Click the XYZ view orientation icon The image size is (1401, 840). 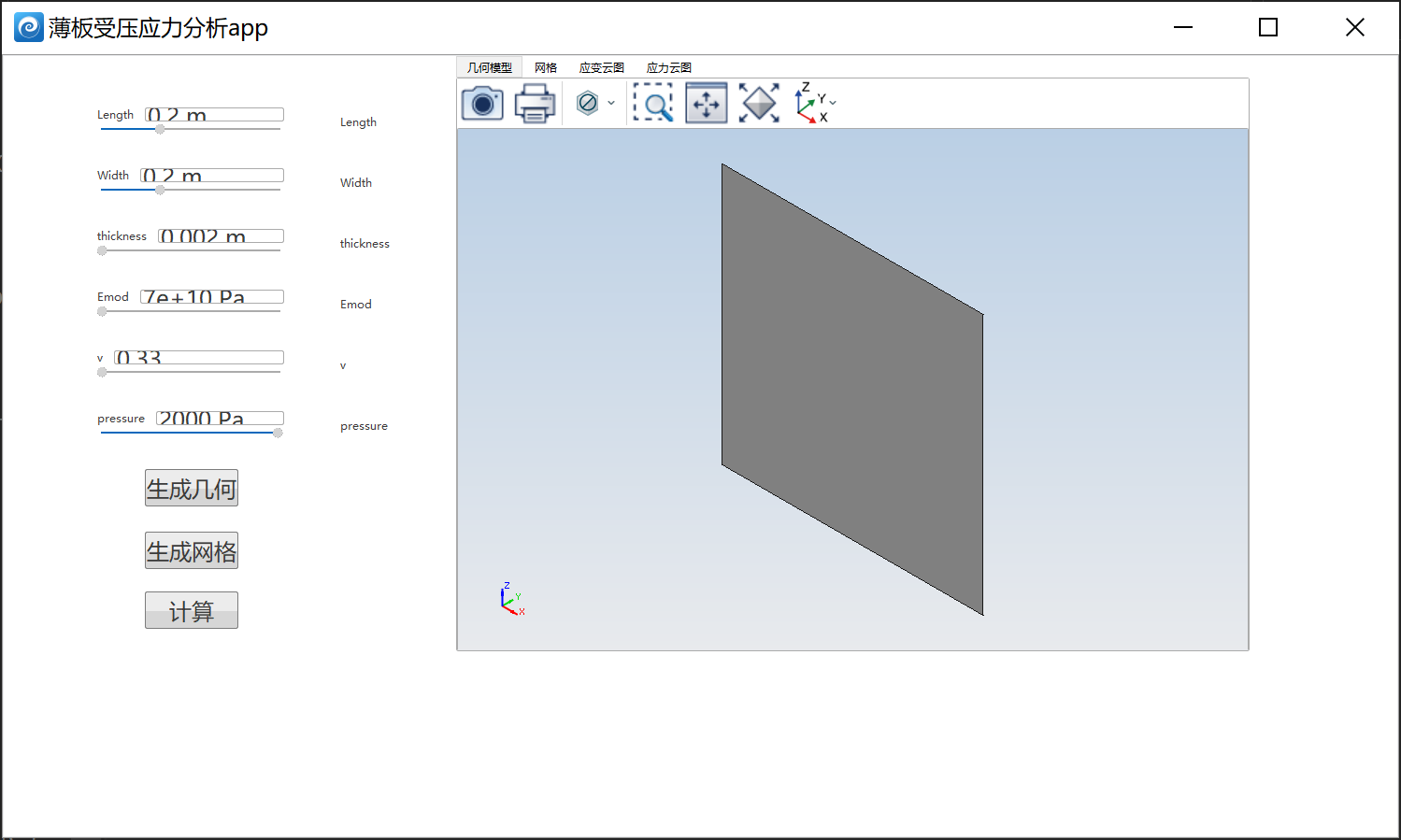(x=809, y=103)
